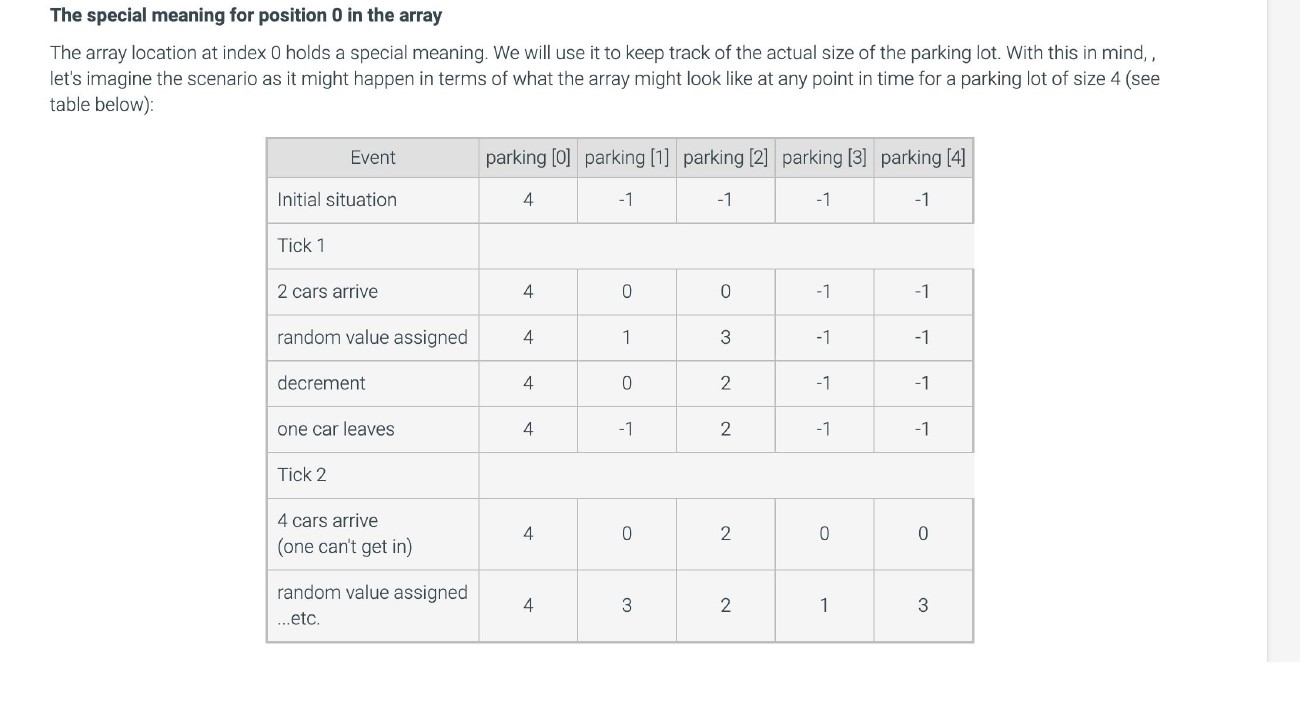This screenshot has height=701, width=1300.
Task: Click parking [0] cell in Initial situation row
Action: pos(527,200)
